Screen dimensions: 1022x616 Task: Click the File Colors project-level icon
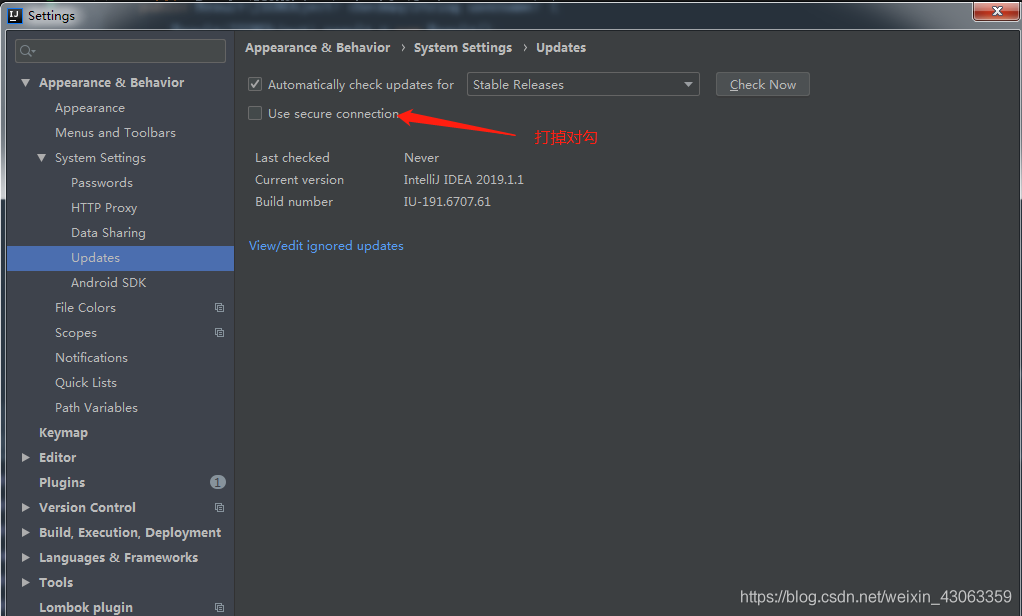(220, 308)
